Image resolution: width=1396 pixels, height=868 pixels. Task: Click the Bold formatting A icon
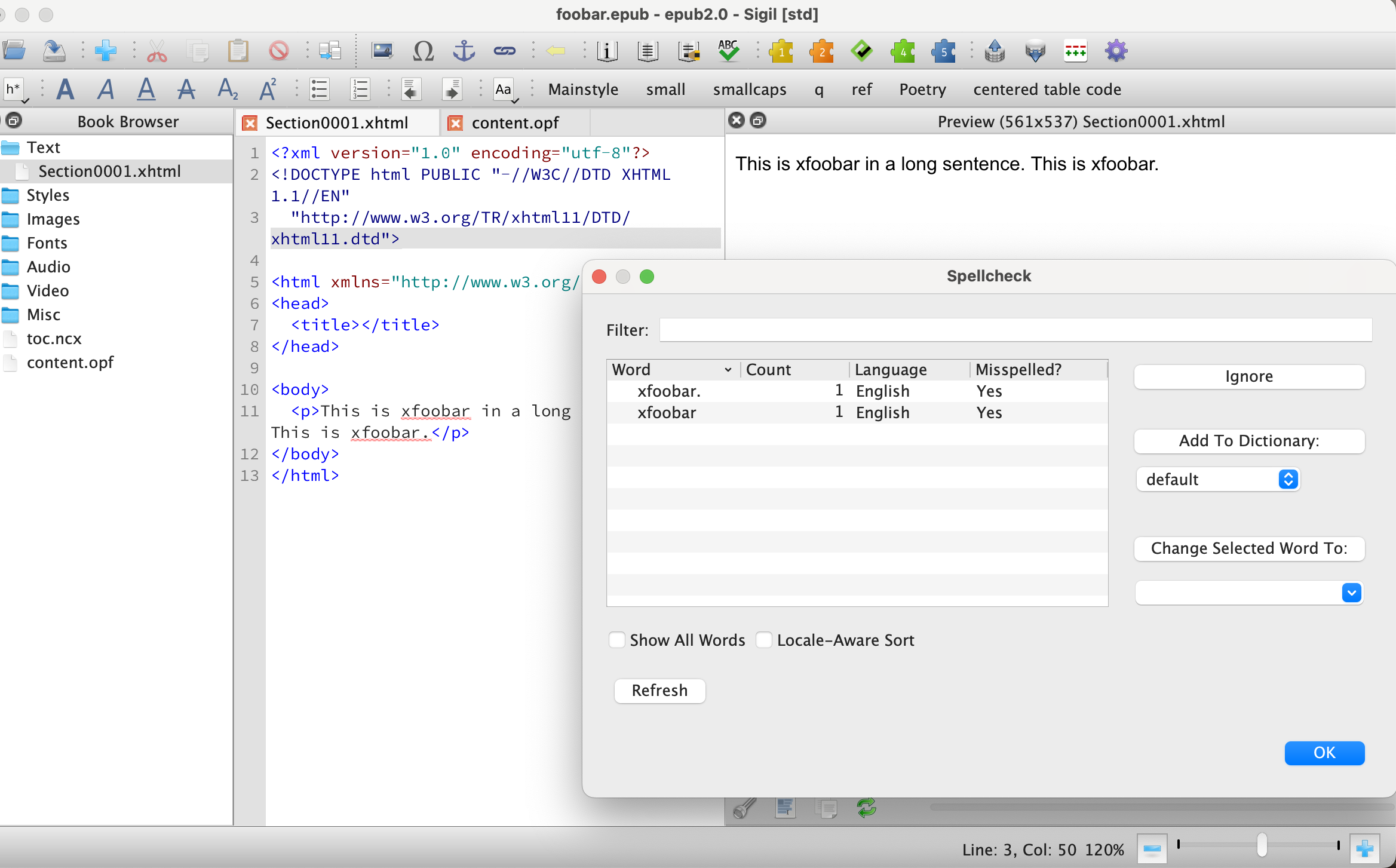tap(65, 90)
